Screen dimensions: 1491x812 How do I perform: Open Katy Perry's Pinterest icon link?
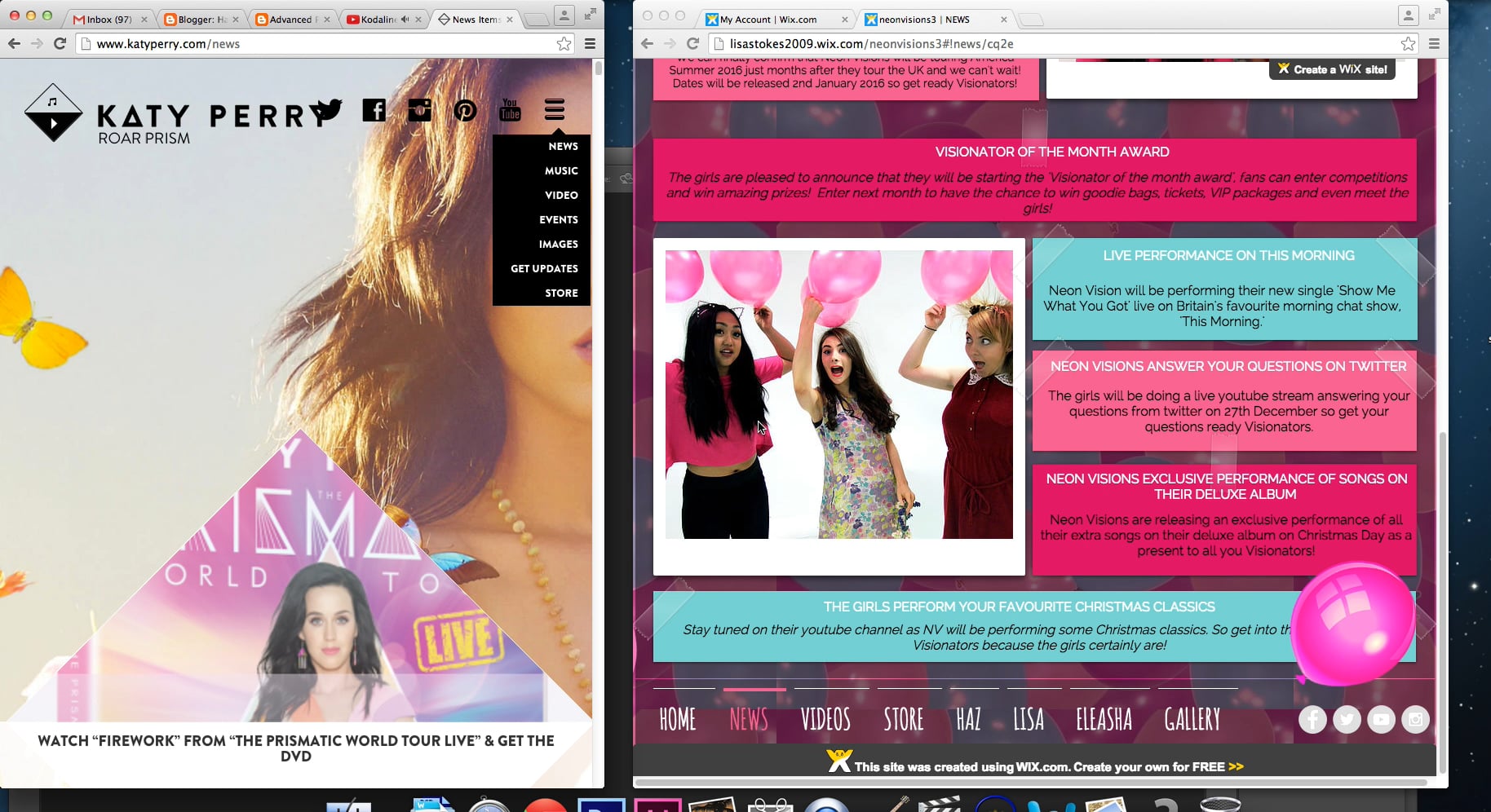pyautogui.click(x=465, y=110)
